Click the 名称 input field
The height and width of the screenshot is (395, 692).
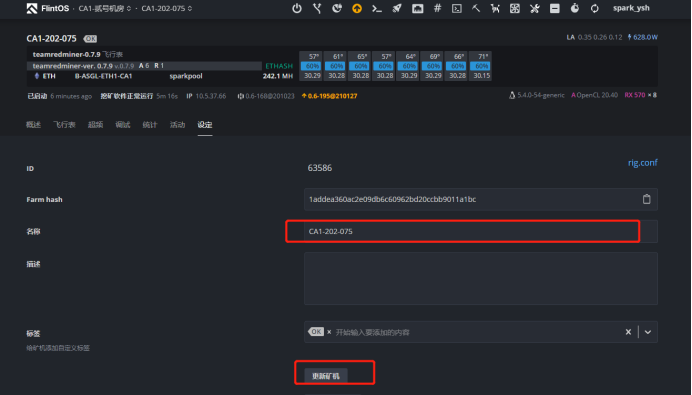481,231
